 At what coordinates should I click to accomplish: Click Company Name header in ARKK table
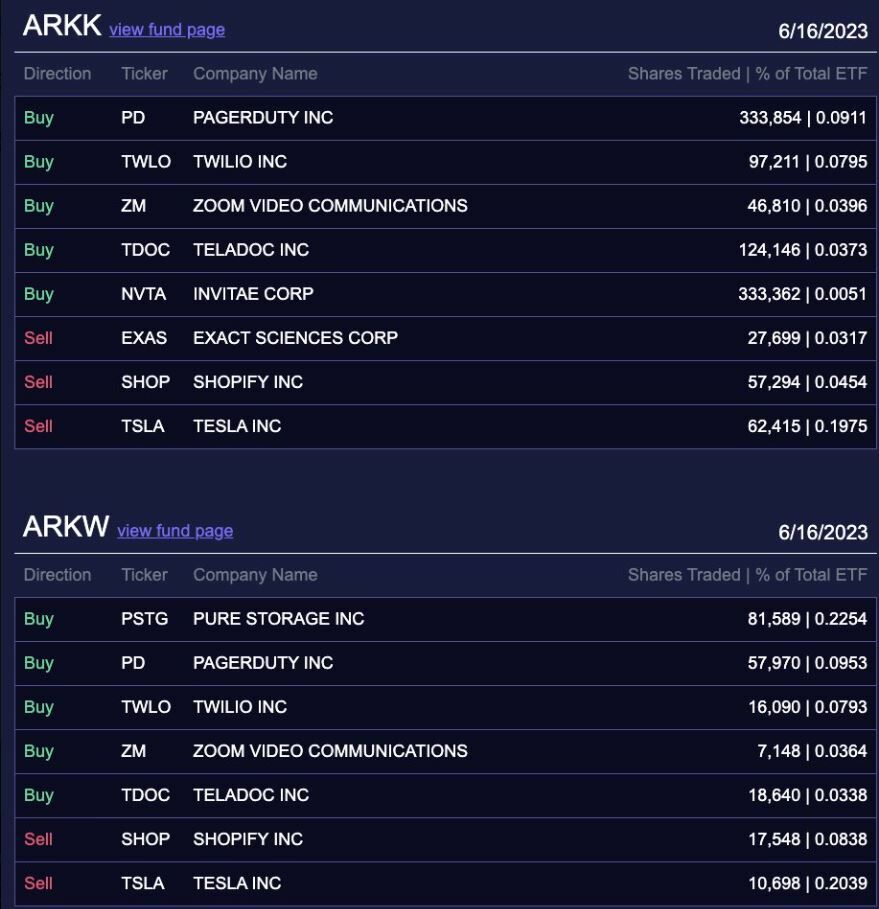255,74
